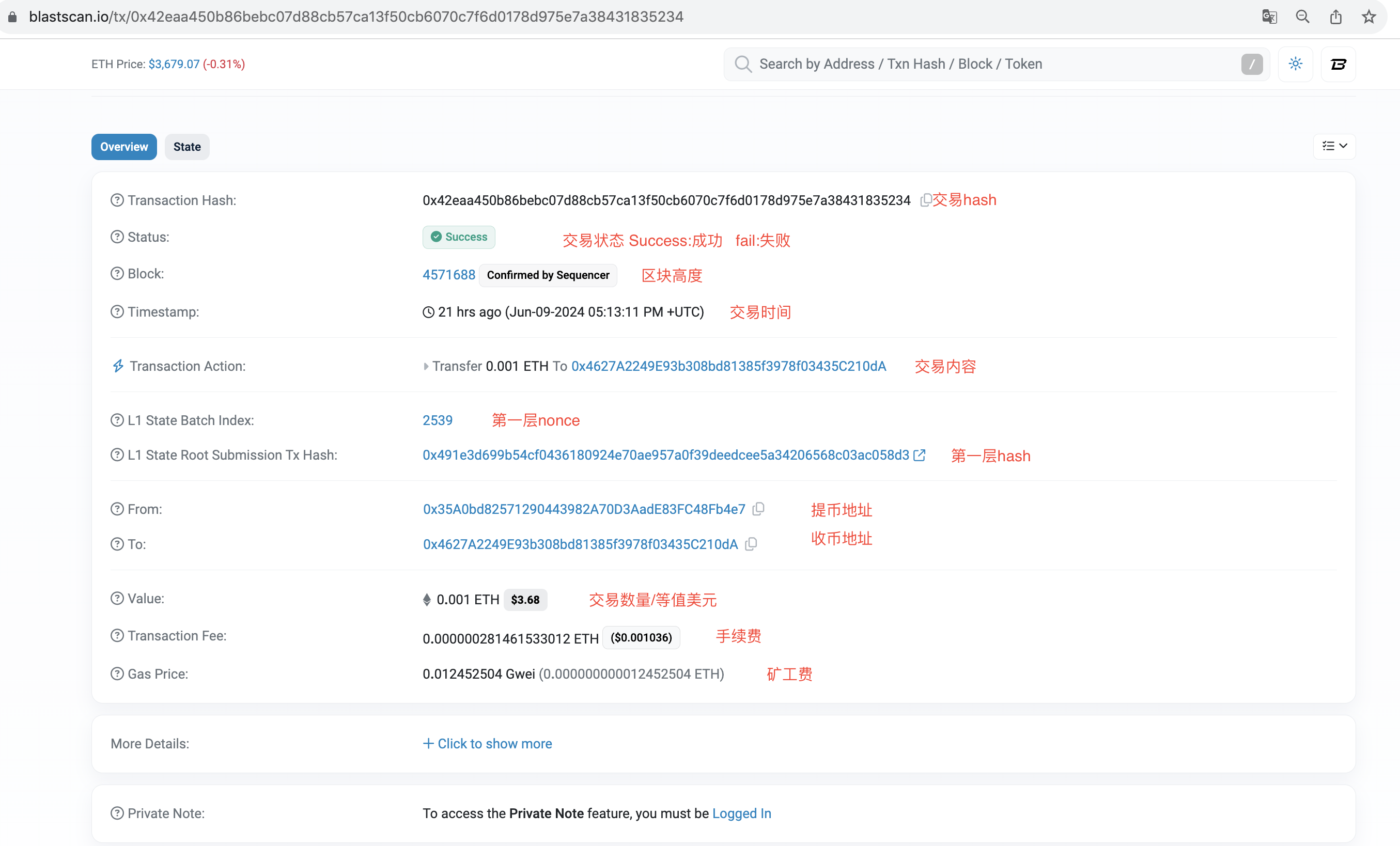Viewport: 1400px width, 846px height.
Task: Bookmark this page with the star icon
Action: pyautogui.click(x=1369, y=17)
